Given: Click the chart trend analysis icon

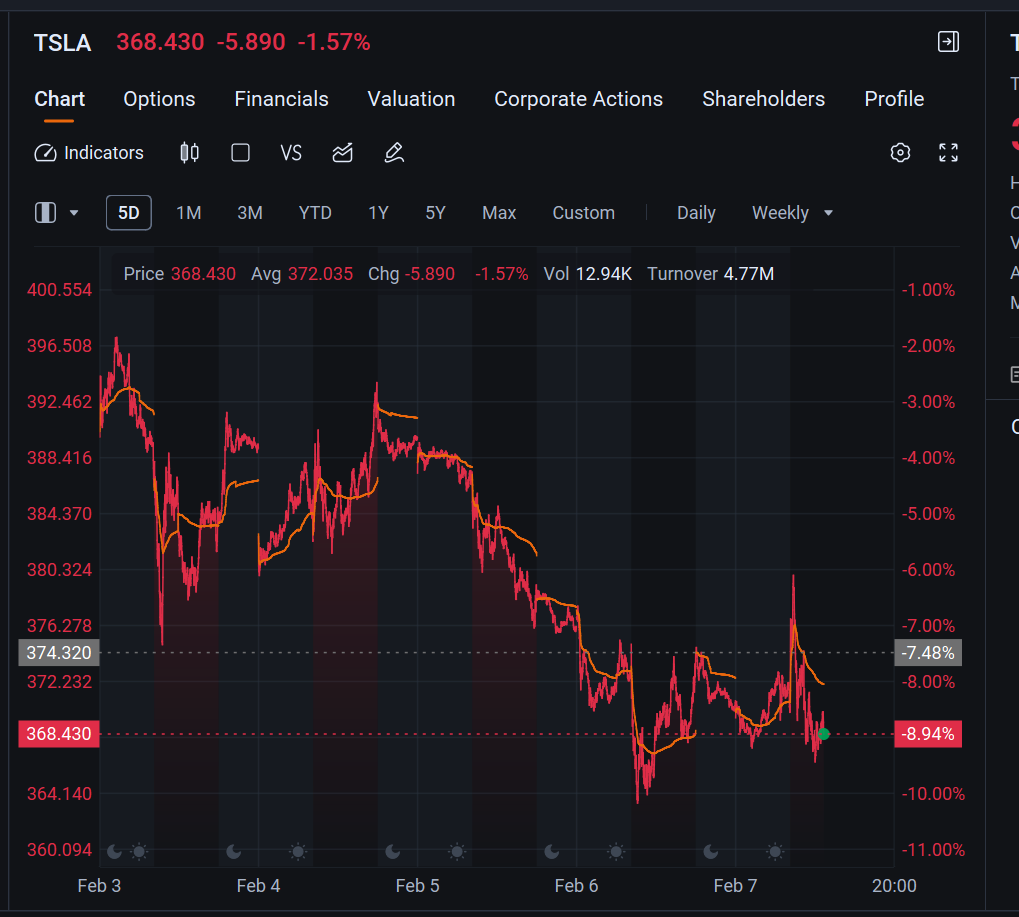Looking at the screenshot, I should pyautogui.click(x=342, y=153).
